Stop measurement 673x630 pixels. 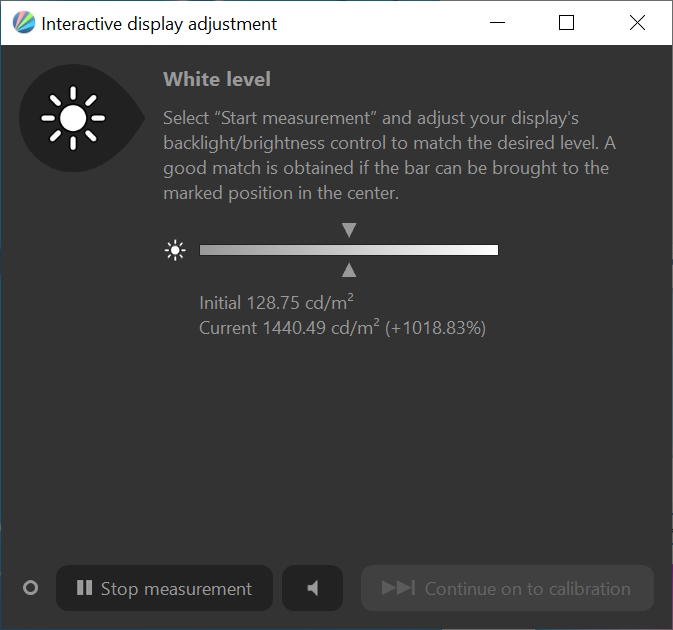click(x=165, y=588)
